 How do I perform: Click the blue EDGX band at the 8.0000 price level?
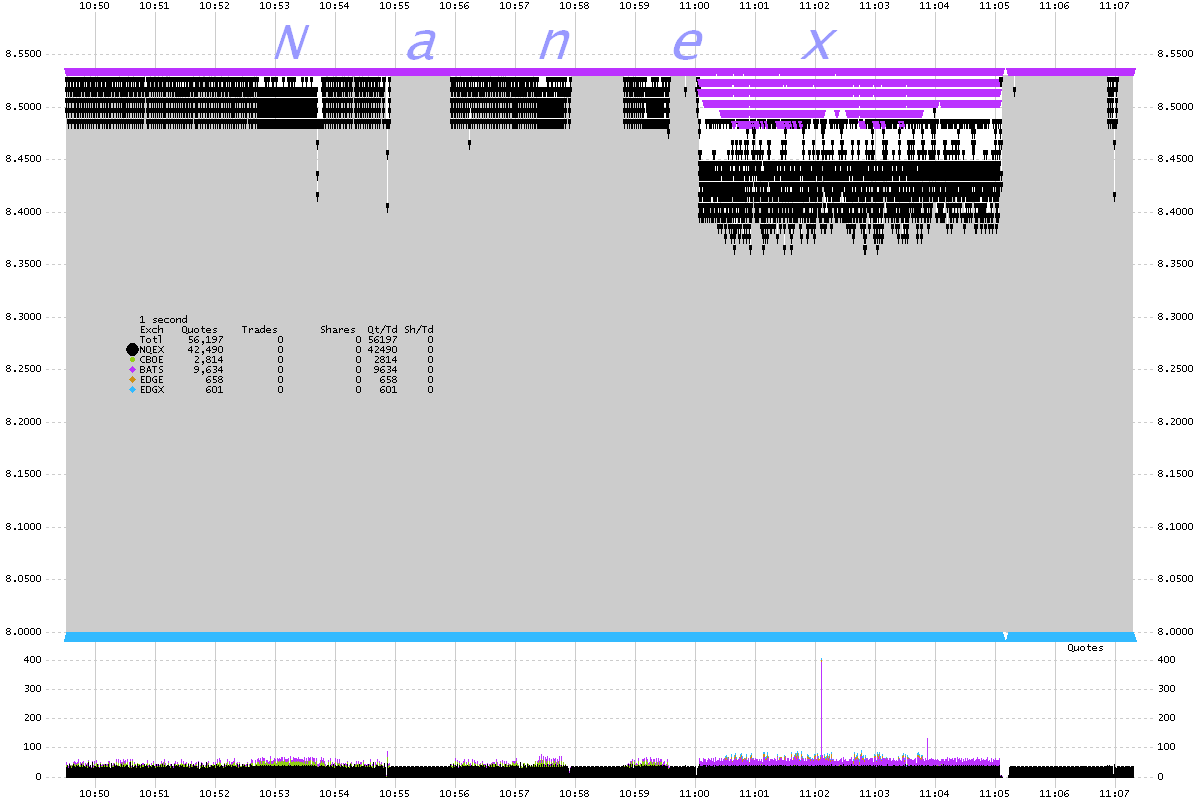pyautogui.click(x=600, y=637)
